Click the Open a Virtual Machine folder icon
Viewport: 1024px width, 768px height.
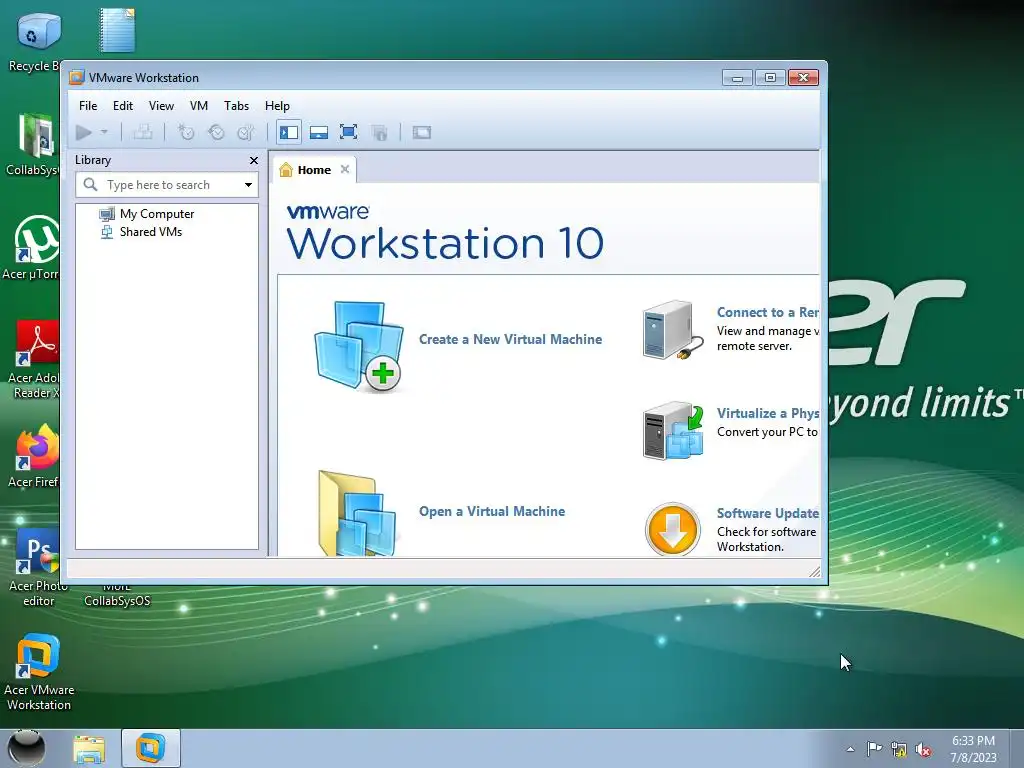click(x=357, y=514)
